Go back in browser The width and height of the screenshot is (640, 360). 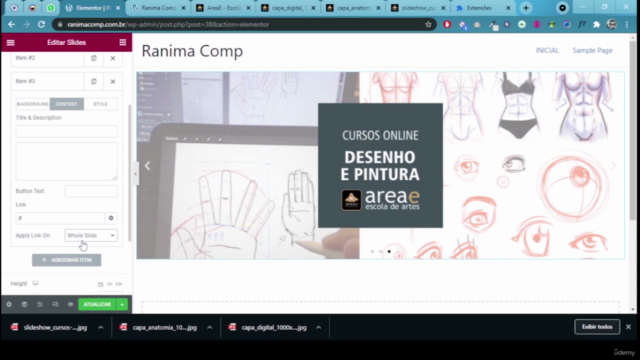11,24
